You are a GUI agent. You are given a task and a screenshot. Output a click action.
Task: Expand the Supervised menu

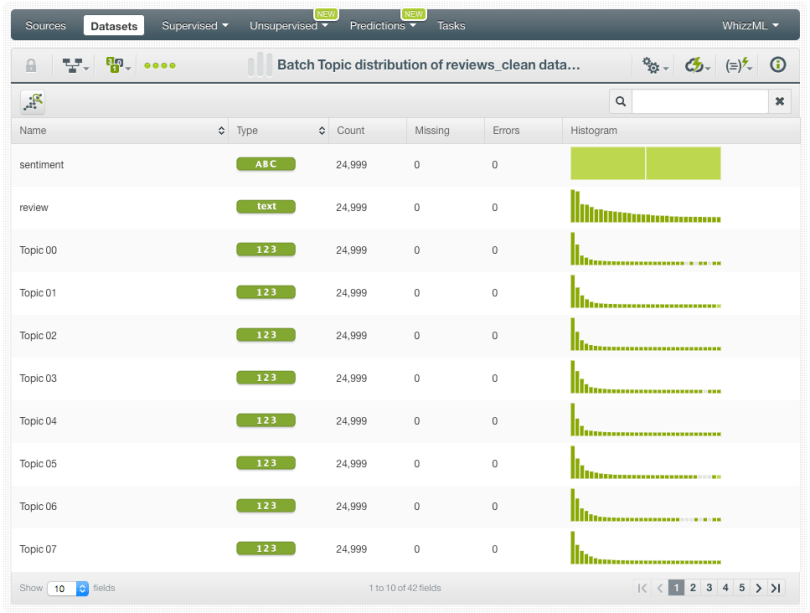pyautogui.click(x=195, y=25)
